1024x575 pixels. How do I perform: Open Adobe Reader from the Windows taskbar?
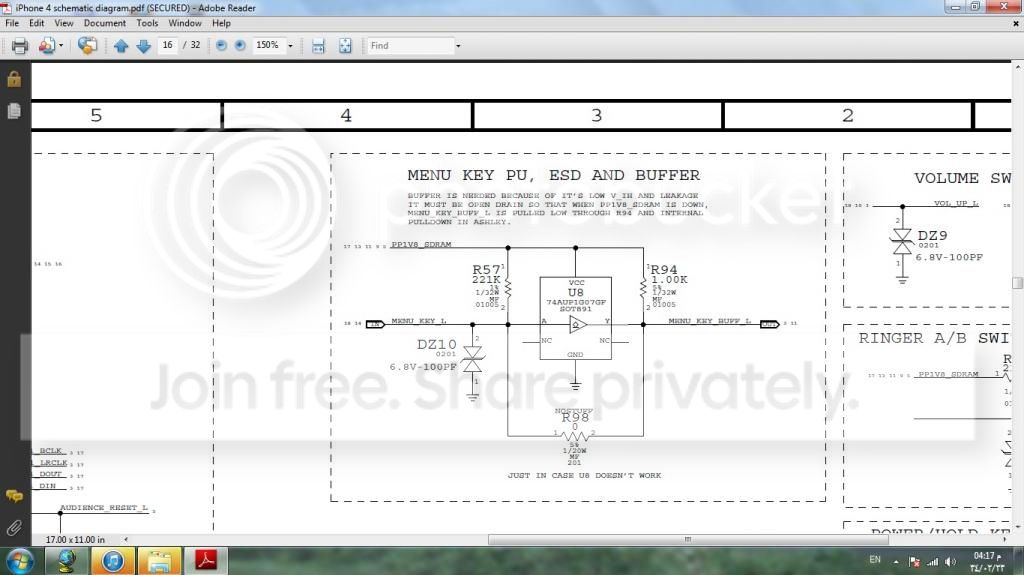pyautogui.click(x=206, y=560)
